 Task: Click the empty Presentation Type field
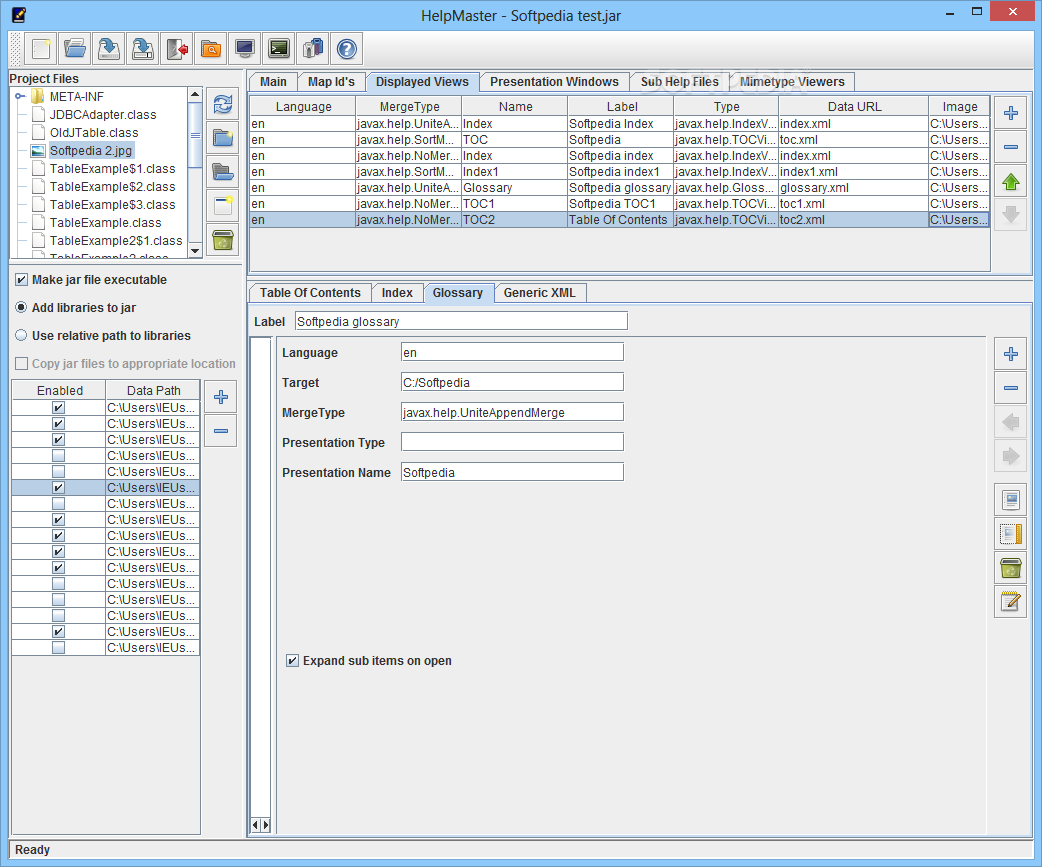point(512,442)
